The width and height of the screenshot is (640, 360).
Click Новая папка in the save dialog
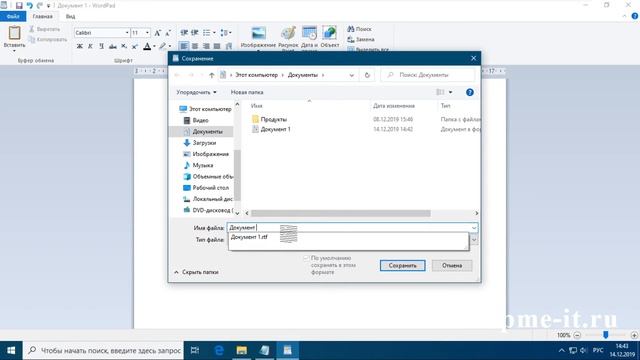[x=247, y=92]
